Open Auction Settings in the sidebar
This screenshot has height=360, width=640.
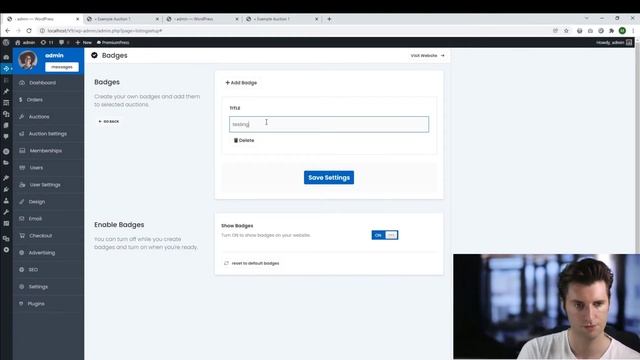[x=48, y=134]
